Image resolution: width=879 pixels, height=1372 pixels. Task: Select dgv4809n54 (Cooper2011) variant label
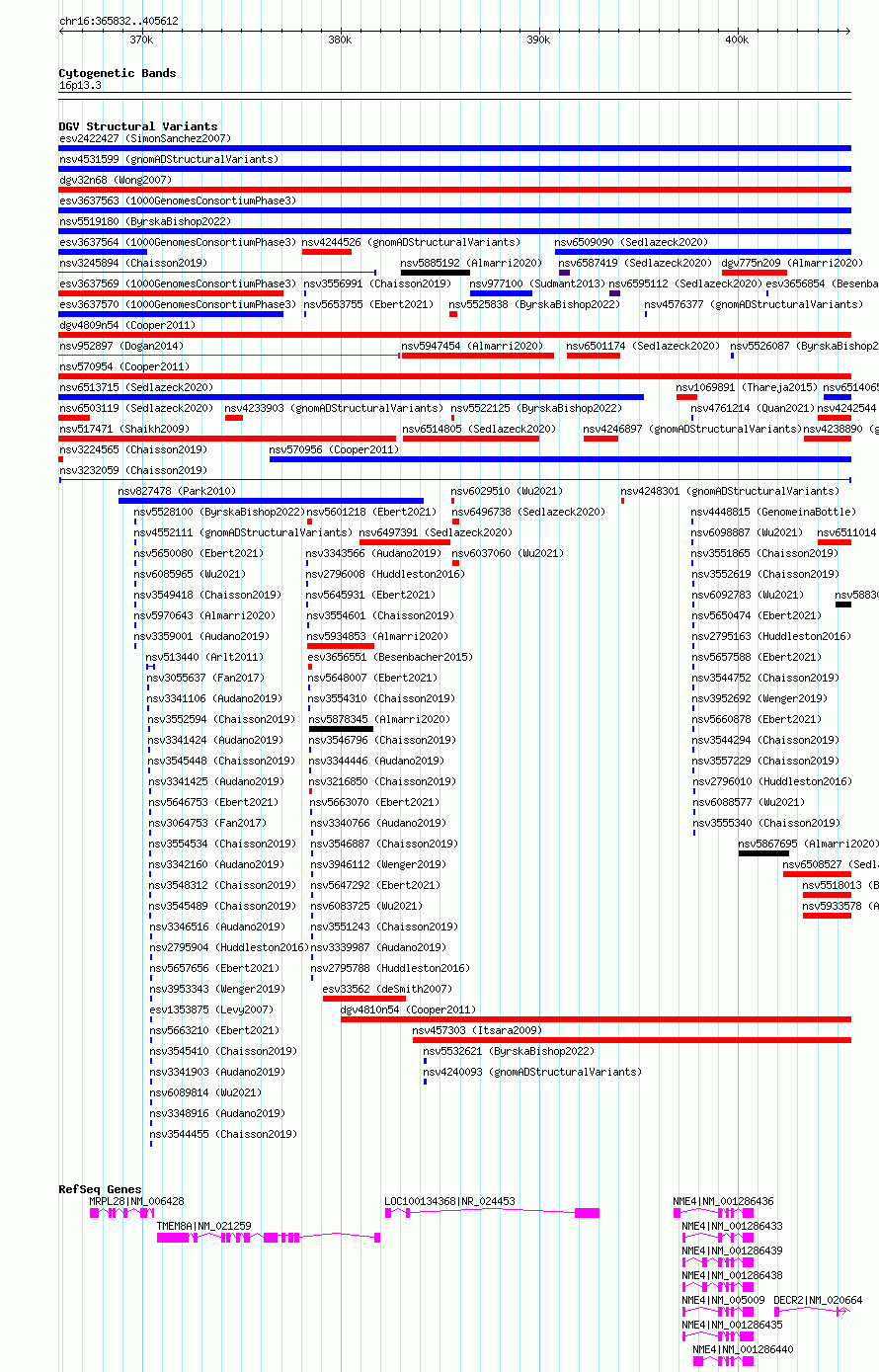coord(127,325)
